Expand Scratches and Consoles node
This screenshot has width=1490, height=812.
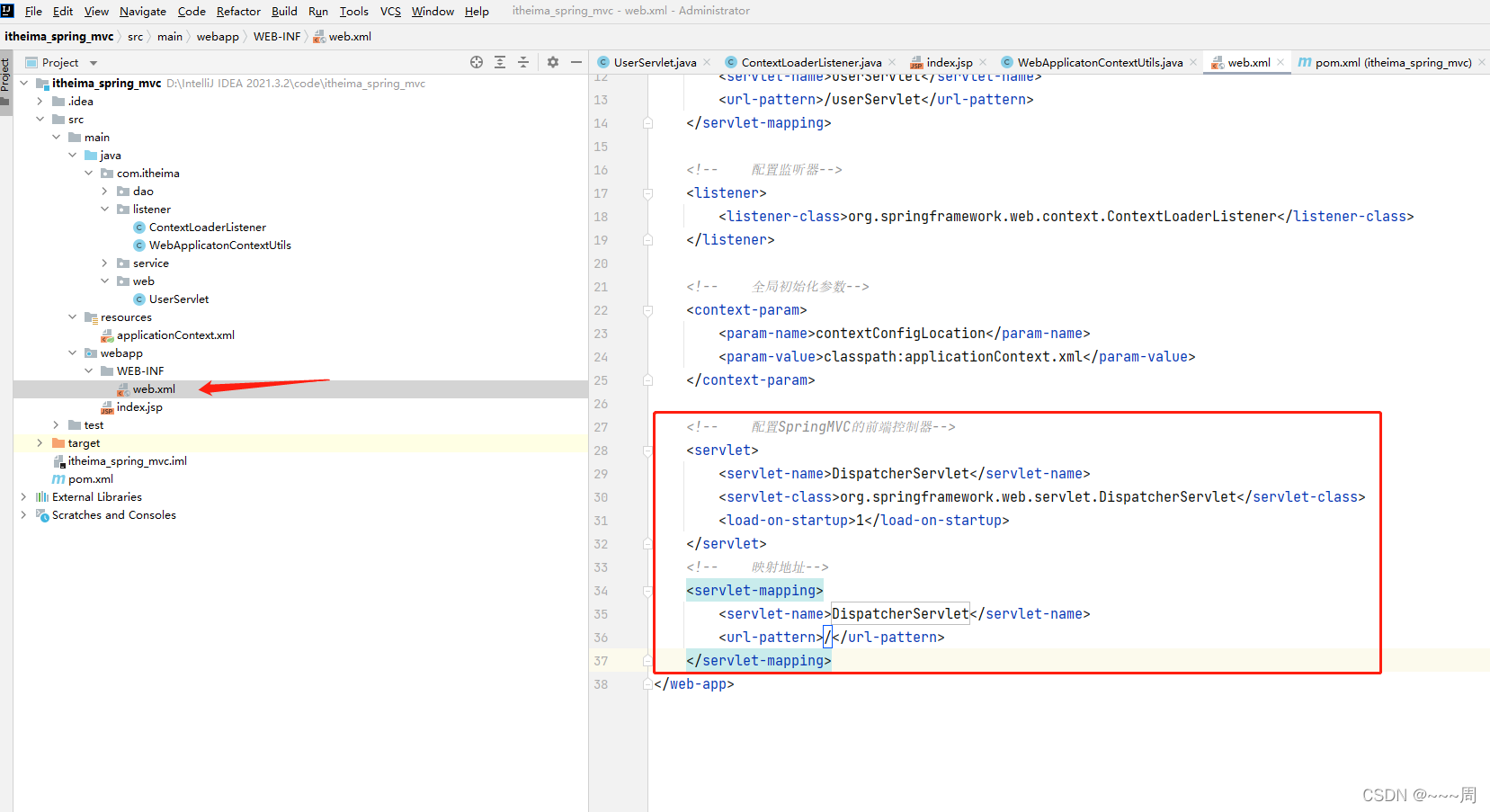(x=23, y=514)
